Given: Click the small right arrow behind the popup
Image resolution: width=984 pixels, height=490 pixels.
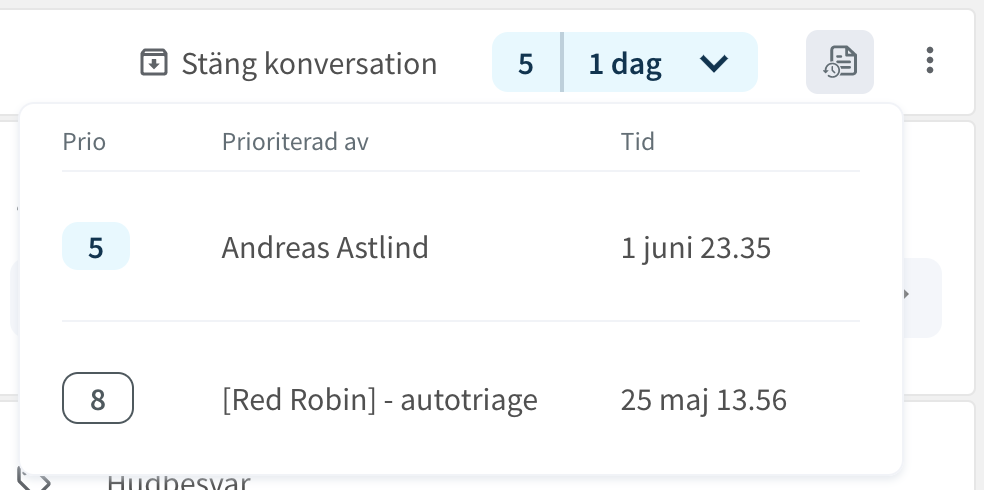Looking at the screenshot, I should pos(906,294).
